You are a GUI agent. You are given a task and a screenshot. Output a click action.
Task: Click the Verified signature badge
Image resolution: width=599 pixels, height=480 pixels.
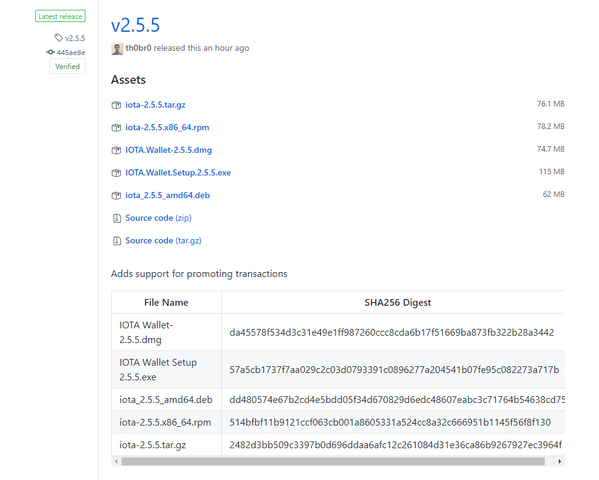pyautogui.click(x=67, y=66)
